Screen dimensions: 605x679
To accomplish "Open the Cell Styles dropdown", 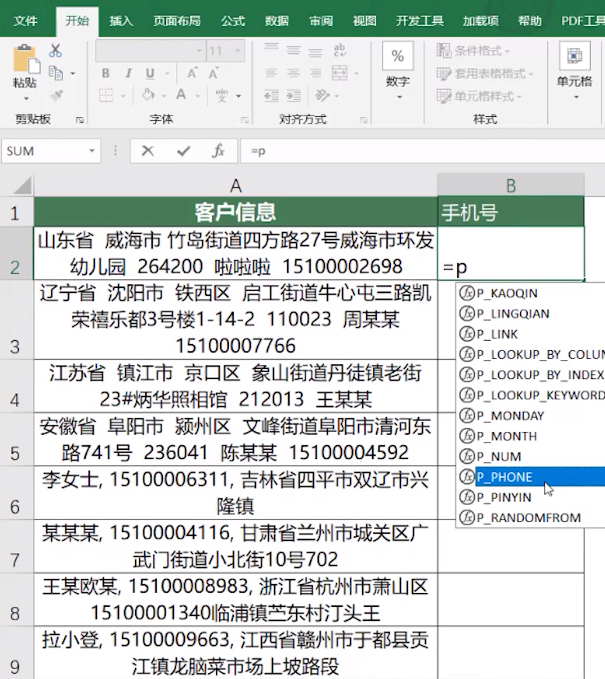I will pyautogui.click(x=479, y=96).
